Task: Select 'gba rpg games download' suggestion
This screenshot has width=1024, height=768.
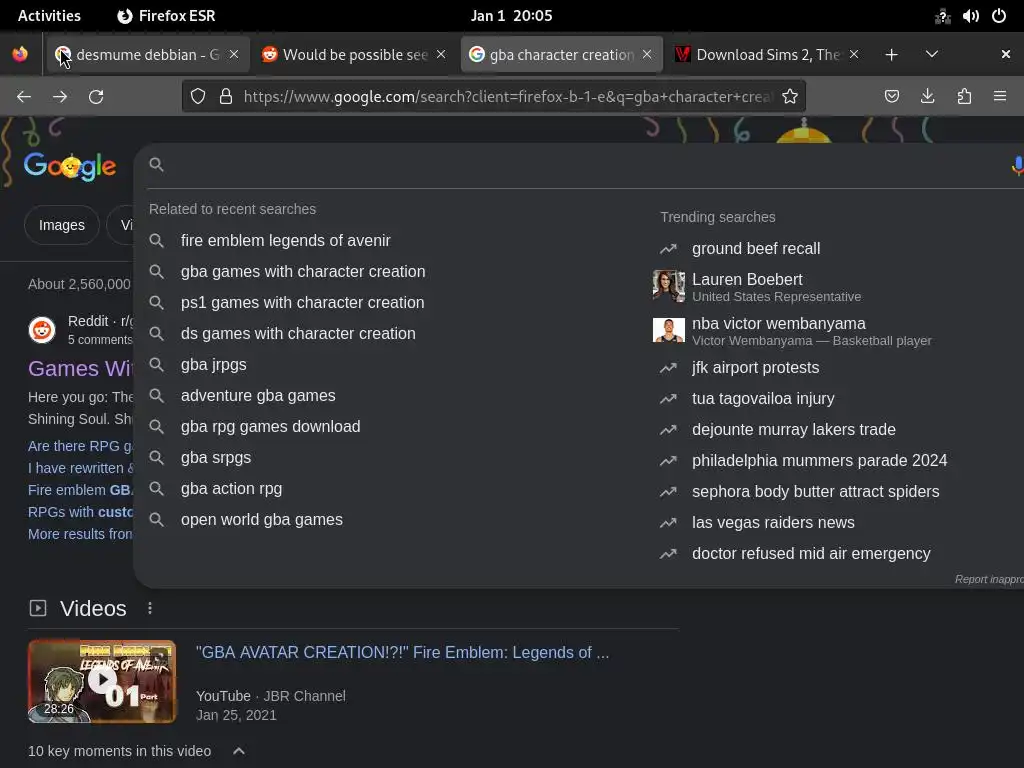Action: (270, 426)
